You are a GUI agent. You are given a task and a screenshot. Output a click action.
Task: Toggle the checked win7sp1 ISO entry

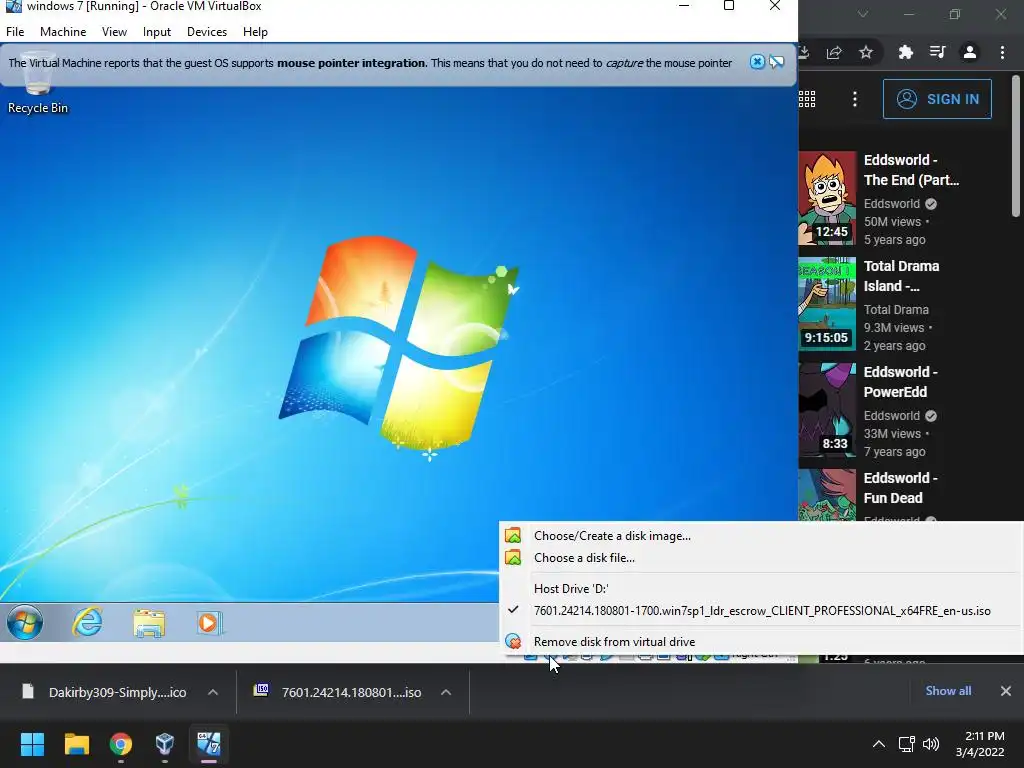point(761,611)
